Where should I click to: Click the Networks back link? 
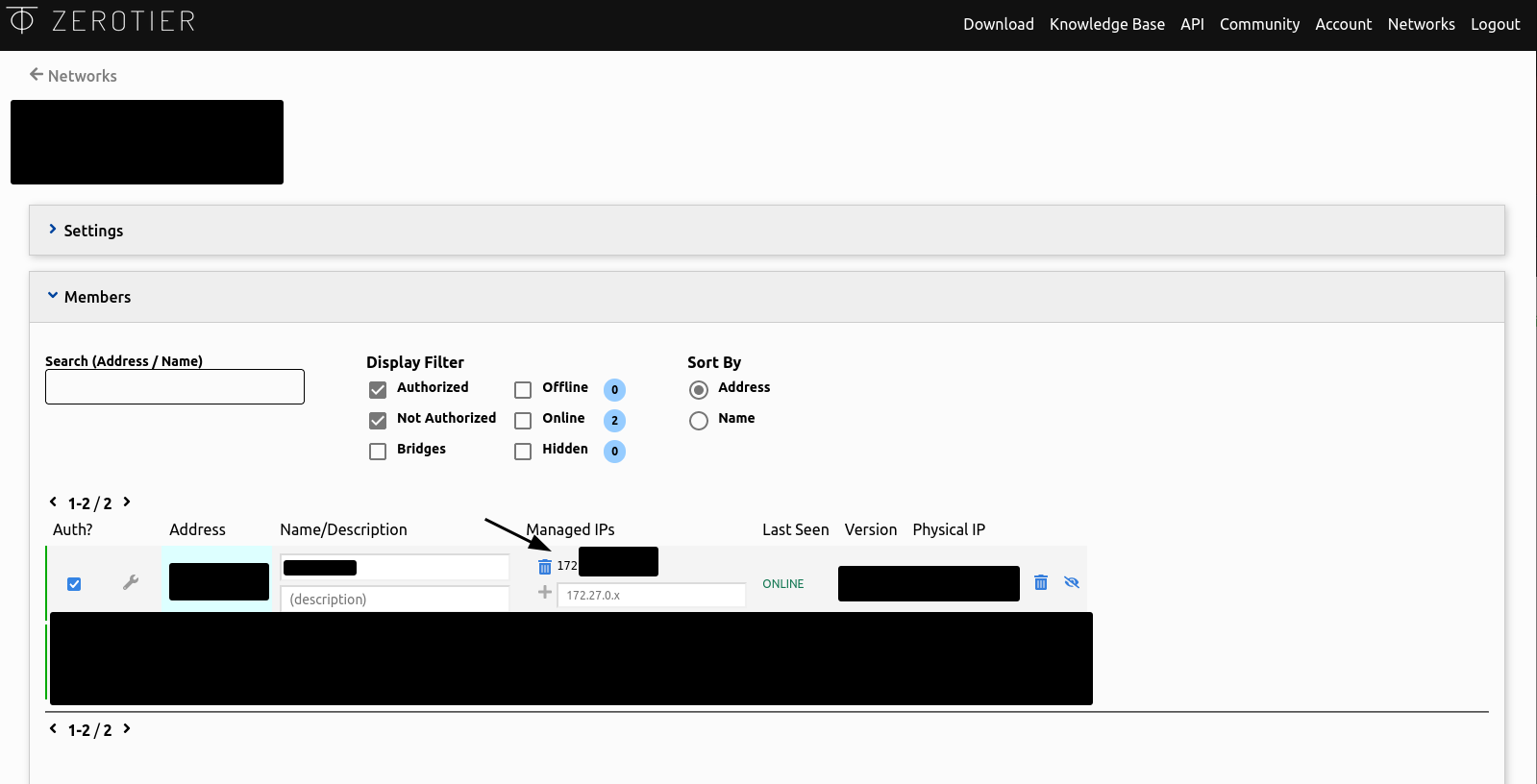82,76
